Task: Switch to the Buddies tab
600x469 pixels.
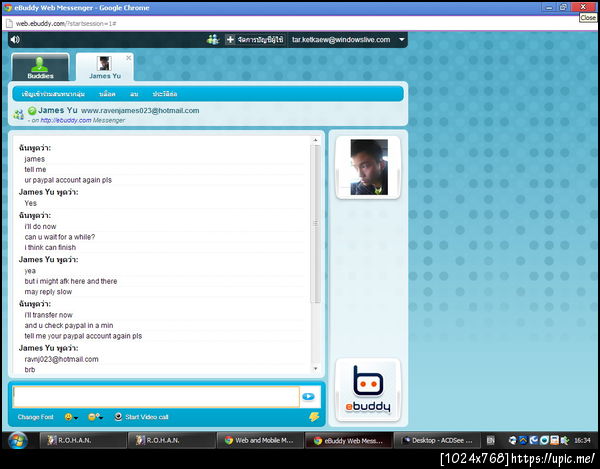Action: 40,67
